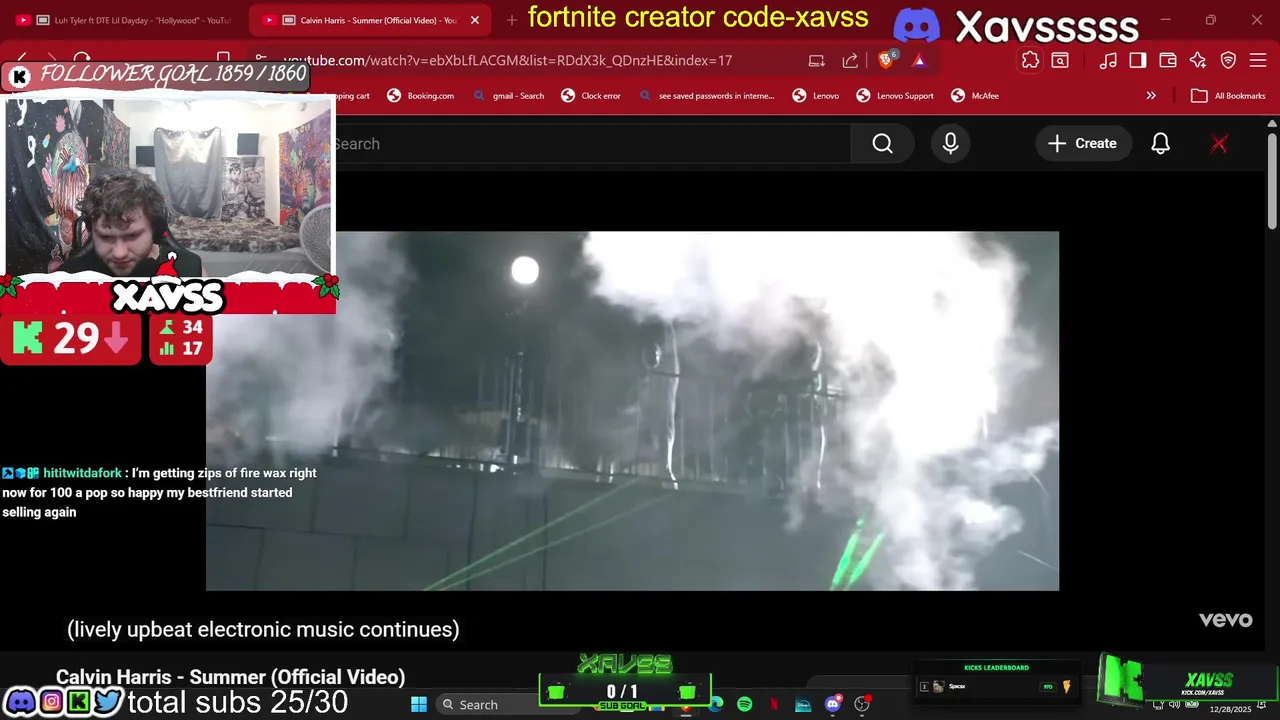
Task: Click the Calvin Harris - Summer video title
Action: point(230,677)
